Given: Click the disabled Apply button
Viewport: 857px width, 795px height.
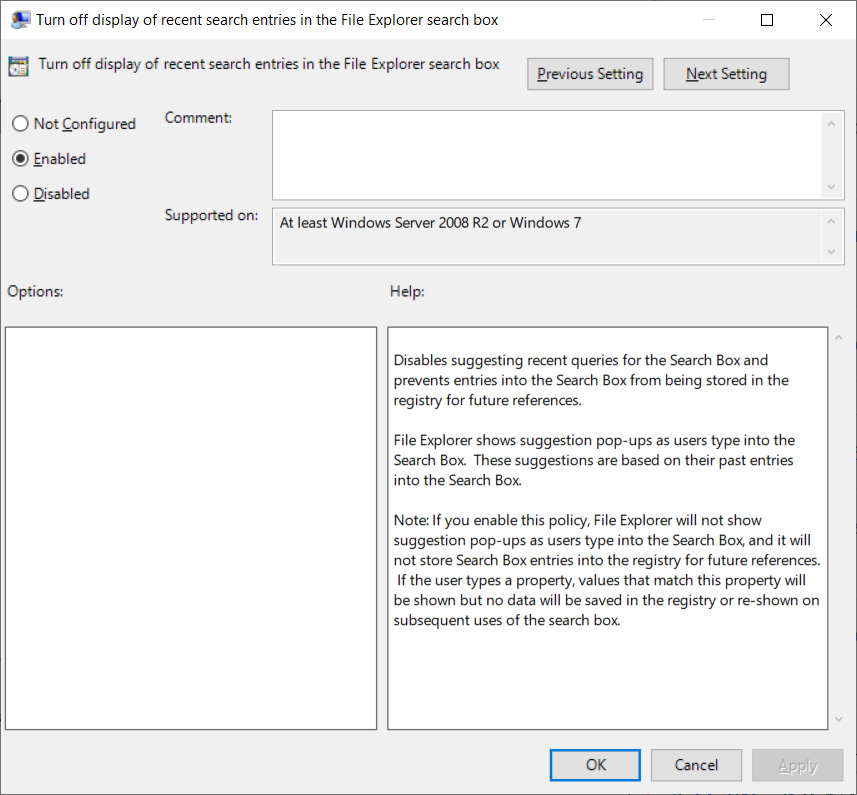Looking at the screenshot, I should [x=797, y=764].
